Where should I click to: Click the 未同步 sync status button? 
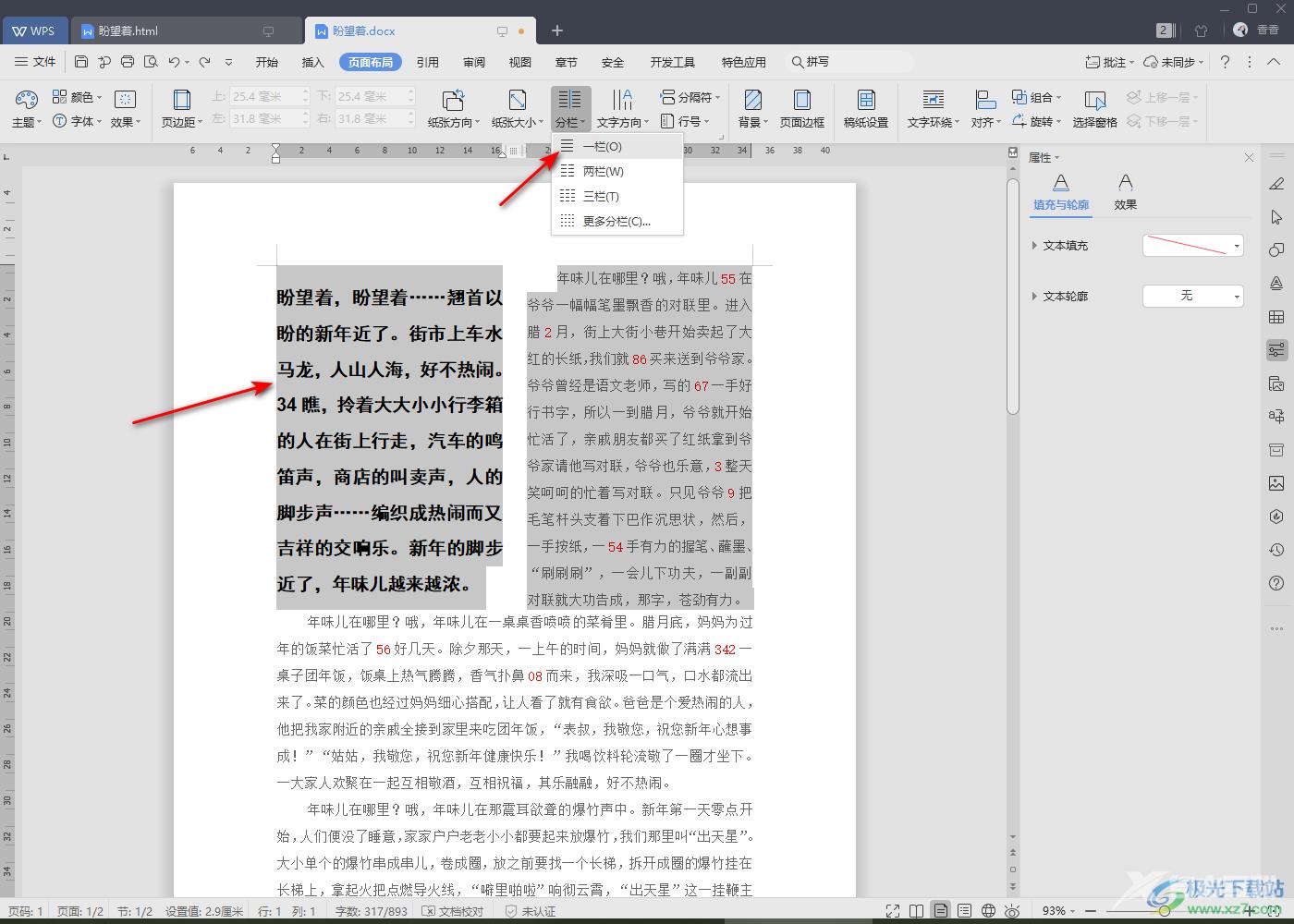[1173, 62]
